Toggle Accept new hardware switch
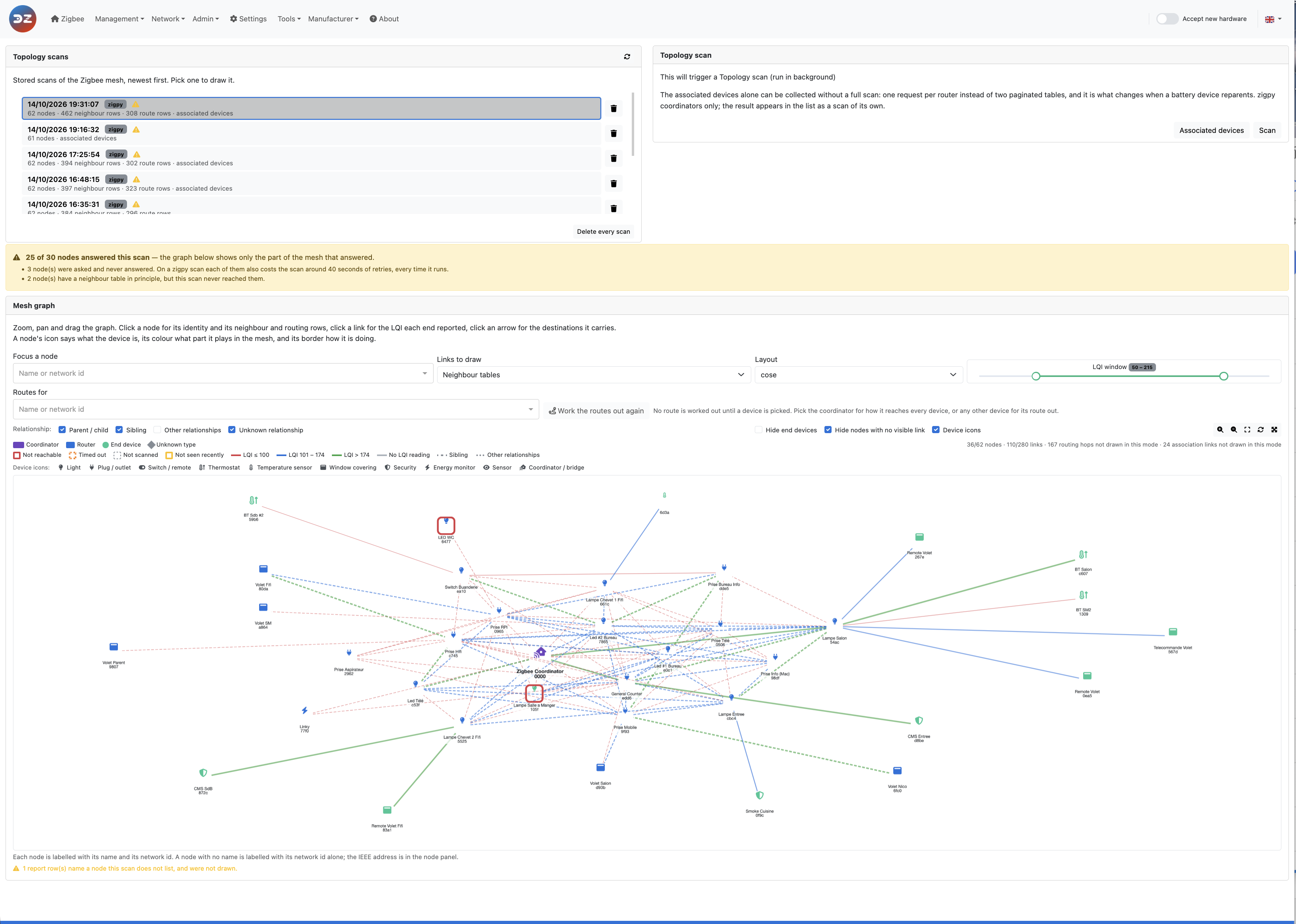The image size is (1296, 924). (x=1167, y=19)
